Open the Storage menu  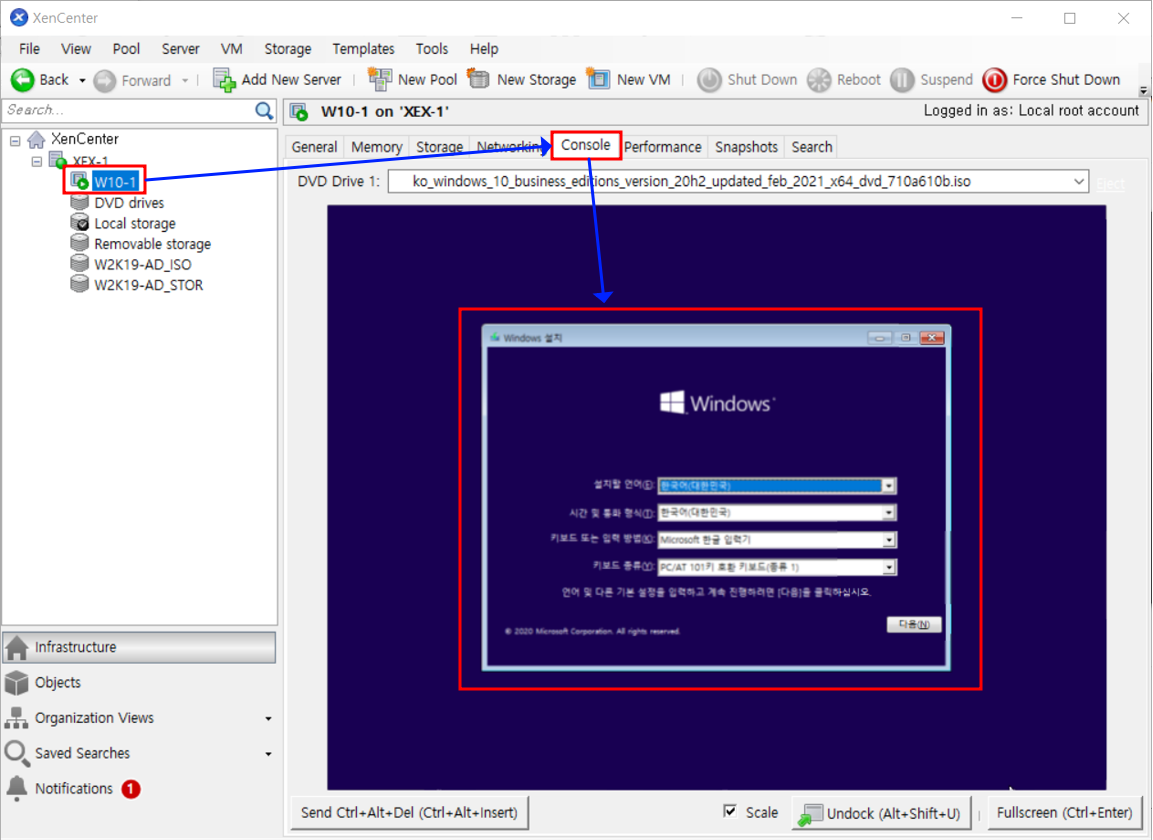tap(288, 49)
